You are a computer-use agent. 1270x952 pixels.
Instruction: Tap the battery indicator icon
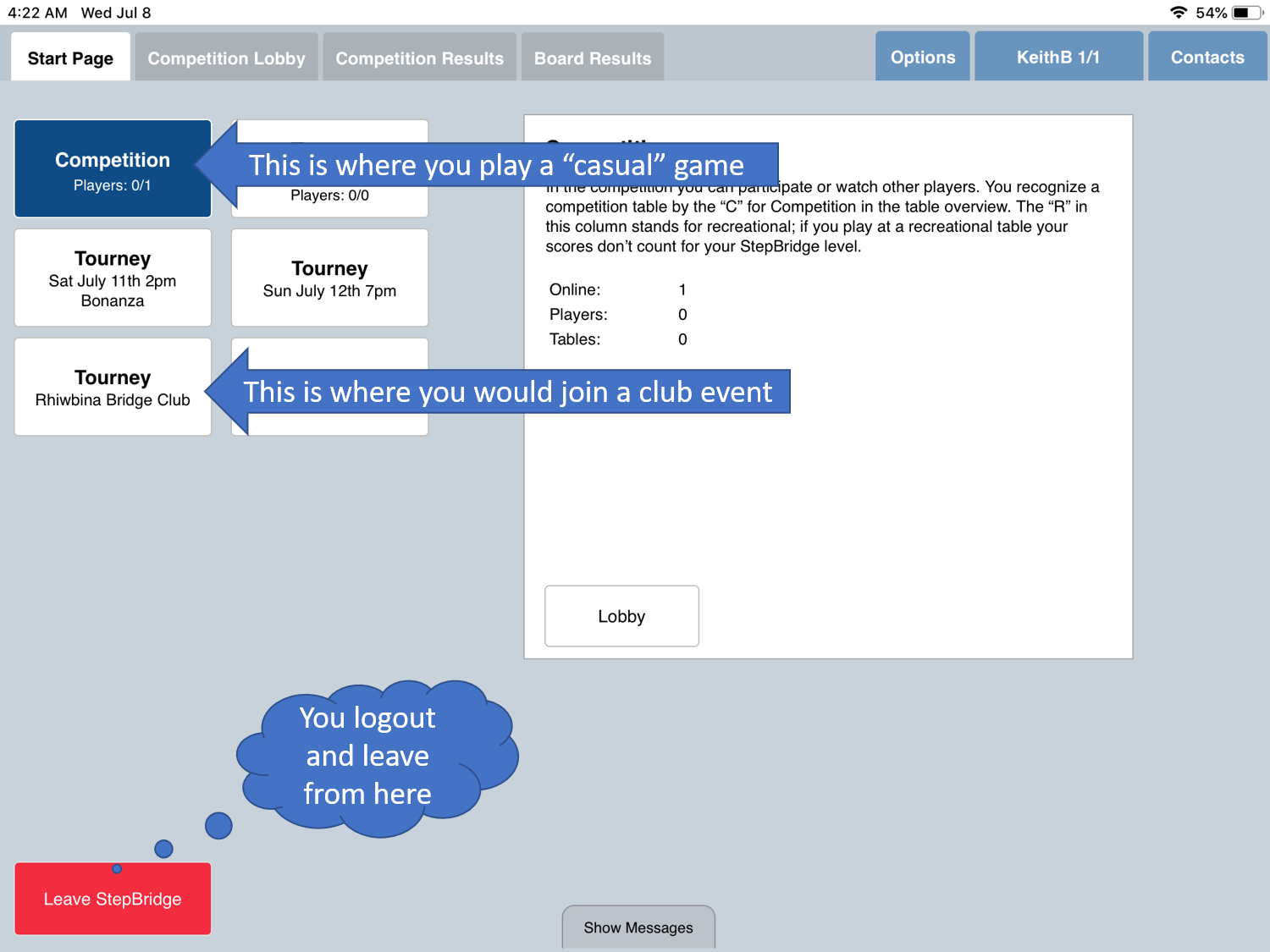coord(1248,13)
